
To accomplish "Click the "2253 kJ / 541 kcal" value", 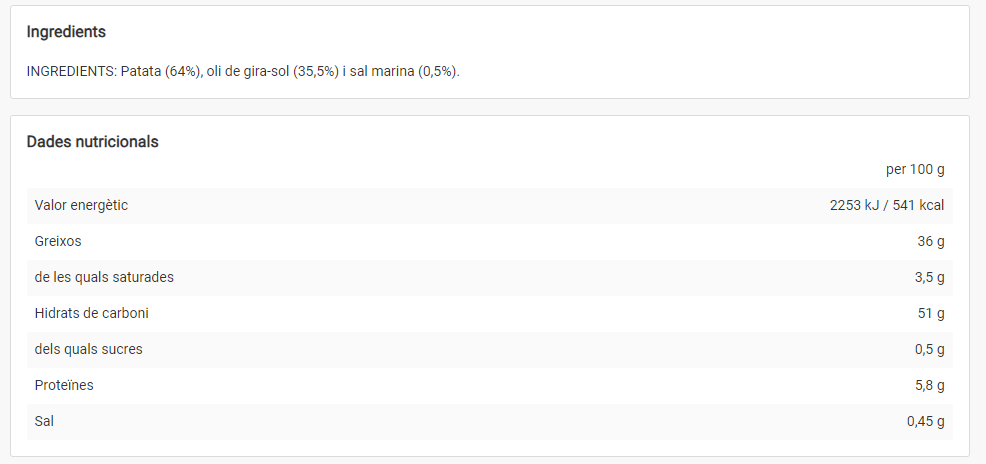I will coord(887,205).
